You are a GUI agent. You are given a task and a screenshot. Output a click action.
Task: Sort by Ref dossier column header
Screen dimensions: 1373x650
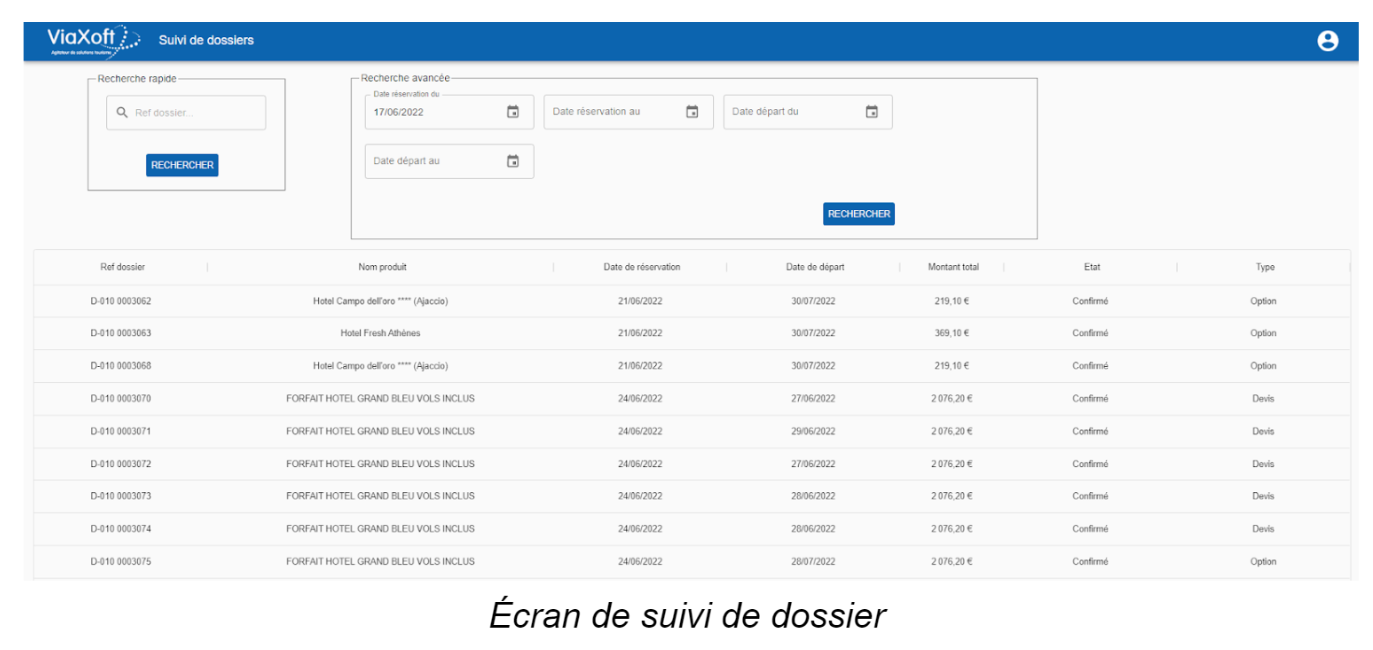pyautogui.click(x=122, y=267)
